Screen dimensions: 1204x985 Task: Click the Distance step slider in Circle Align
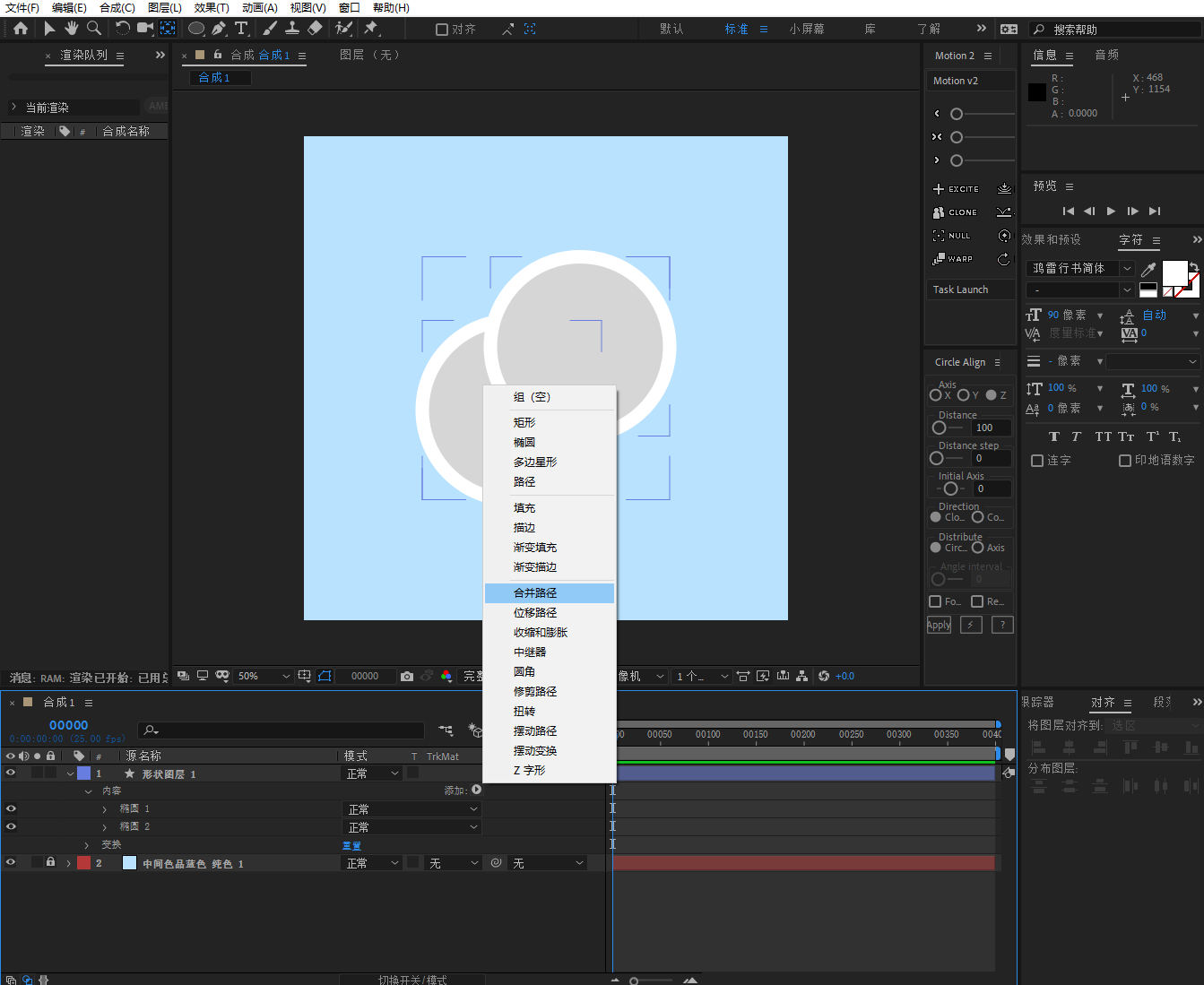947,459
